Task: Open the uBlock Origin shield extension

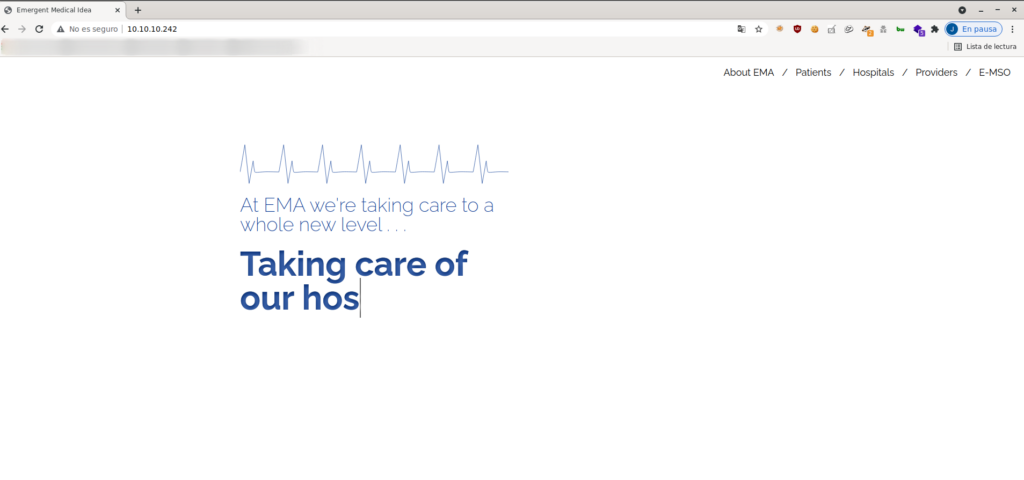Action: pos(797,29)
